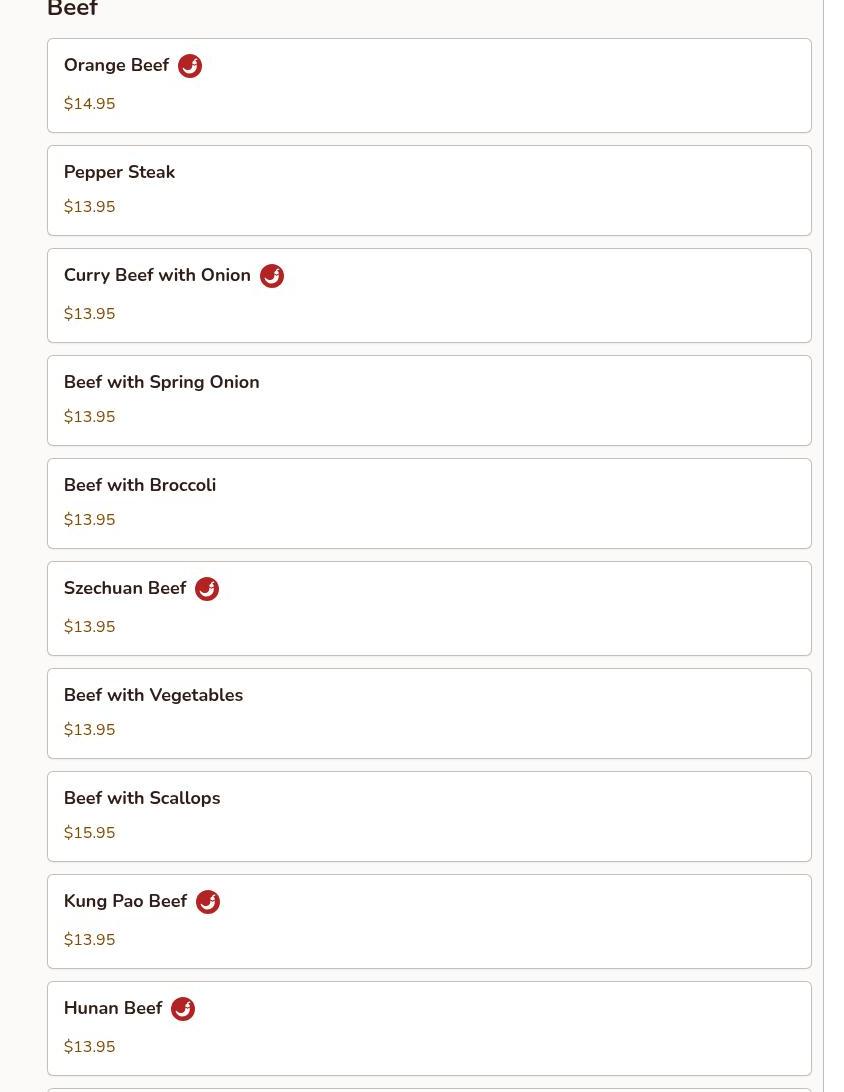Viewport: 844px width, 1092px height.
Task: Select Kung Pao Beef title
Action: [x=125, y=902]
